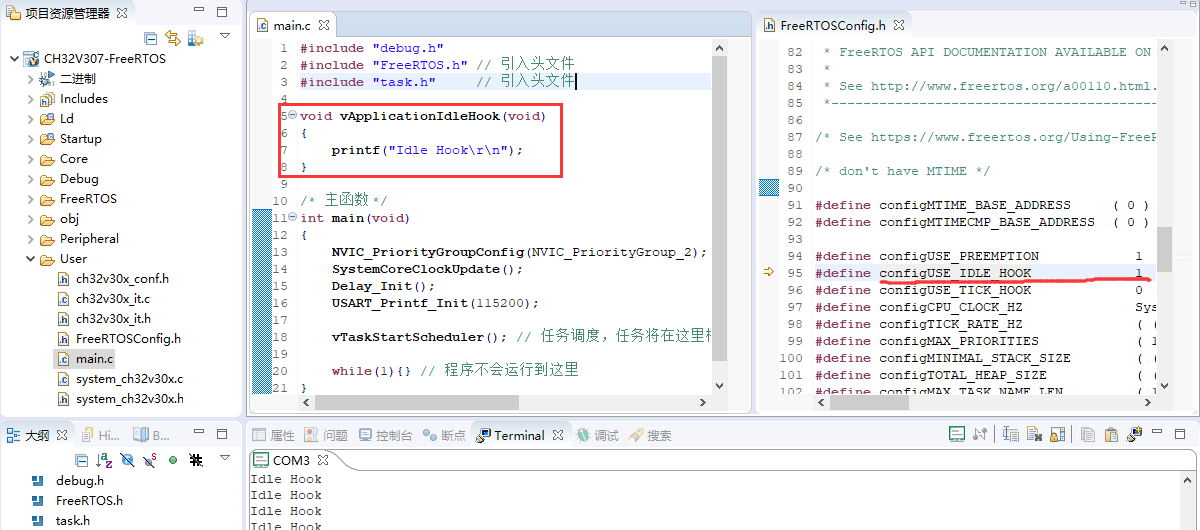The image size is (1200, 530).
Task: Toggle terminal scroll lock icon
Action: [x=1056, y=434]
